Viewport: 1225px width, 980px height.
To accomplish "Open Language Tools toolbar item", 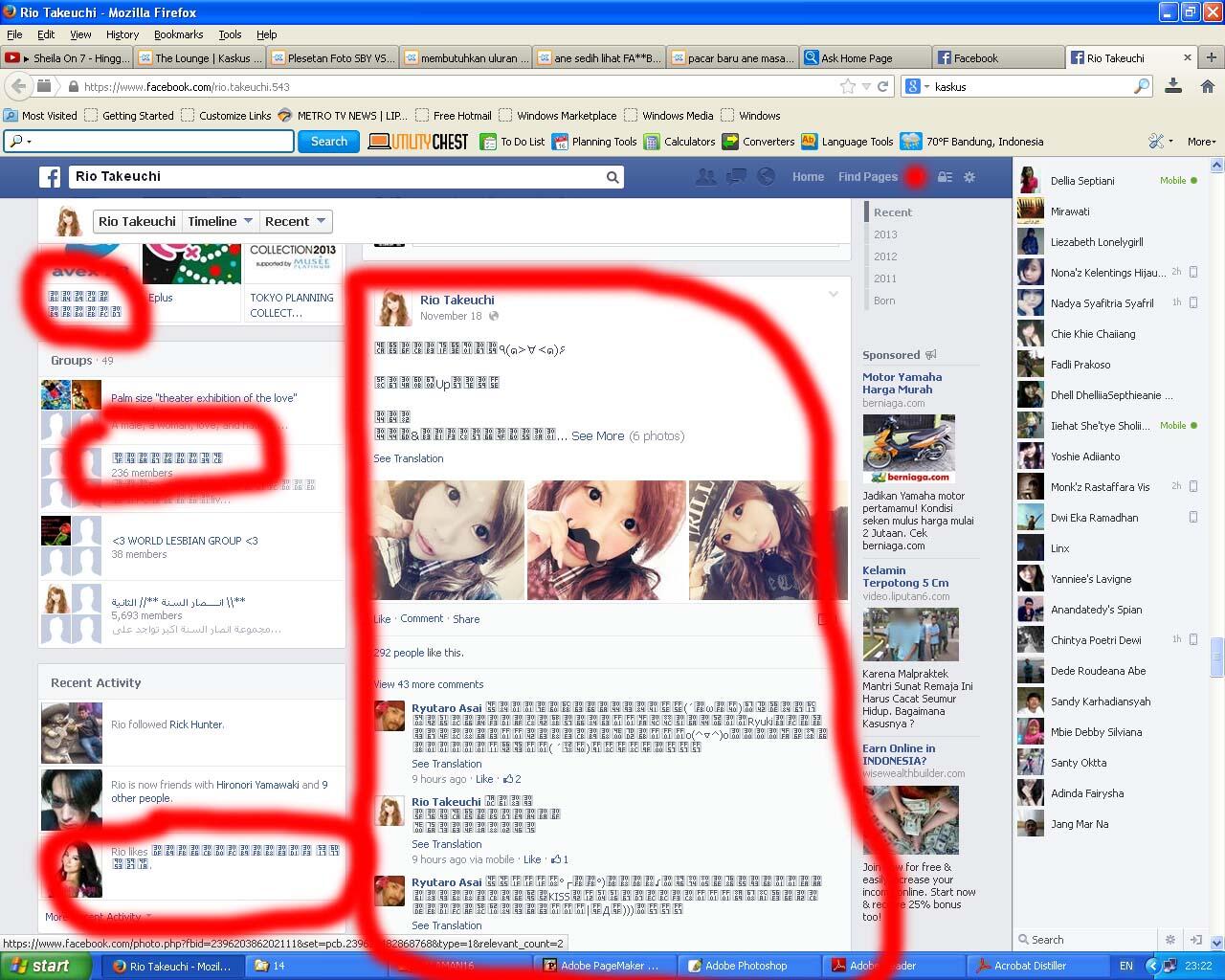I will (848, 142).
